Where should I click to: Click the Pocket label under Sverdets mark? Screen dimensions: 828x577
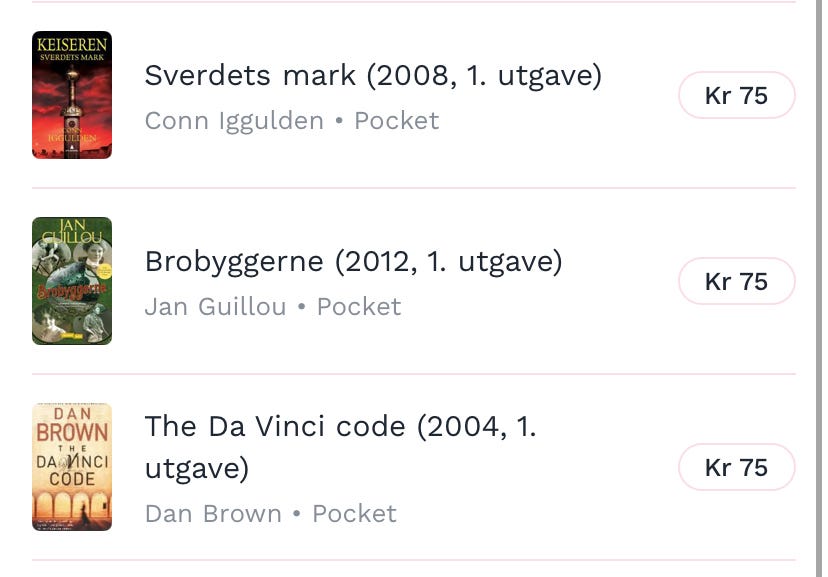tap(397, 121)
